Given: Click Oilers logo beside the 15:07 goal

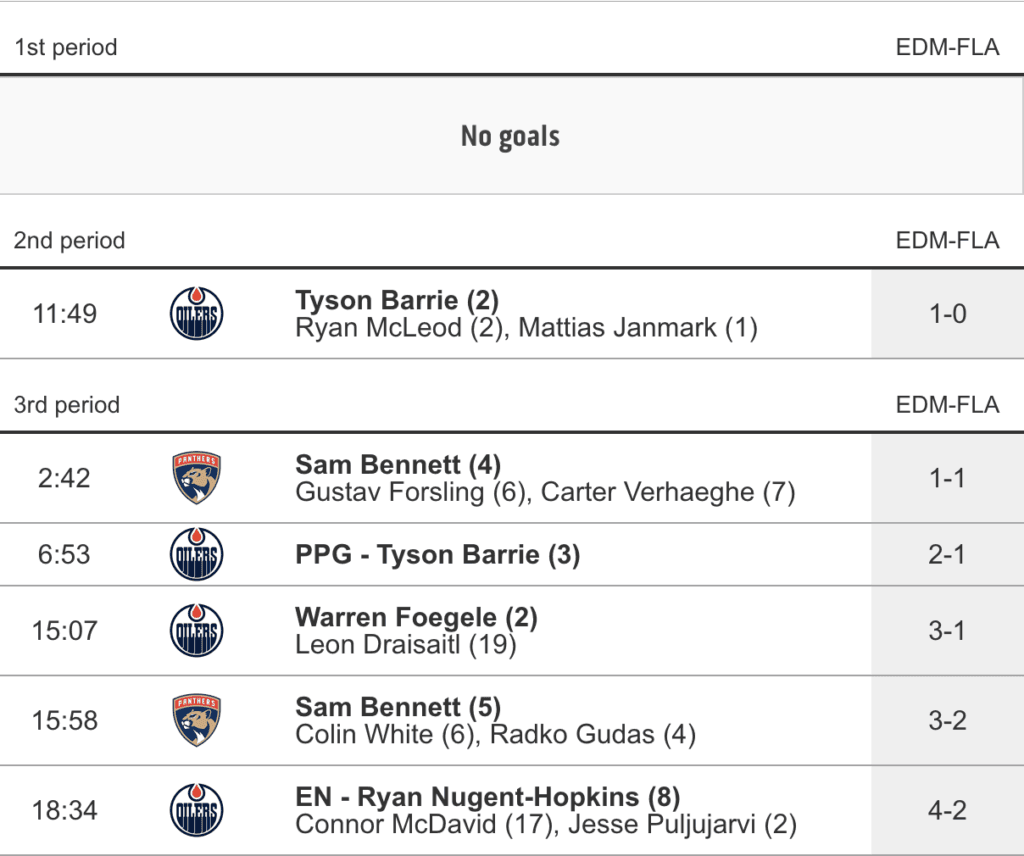Looking at the screenshot, I should pyautogui.click(x=196, y=631).
